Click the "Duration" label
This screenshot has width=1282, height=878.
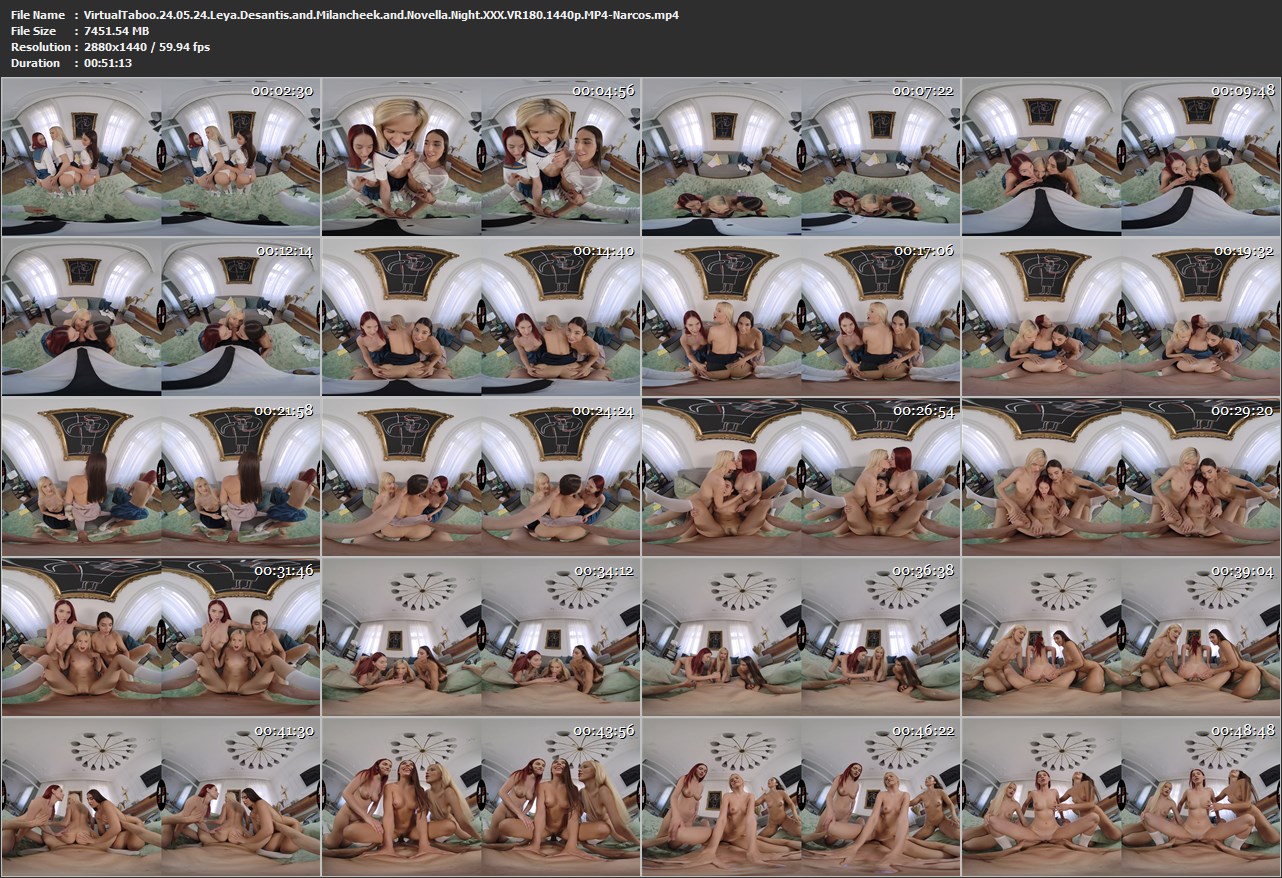(x=35, y=63)
